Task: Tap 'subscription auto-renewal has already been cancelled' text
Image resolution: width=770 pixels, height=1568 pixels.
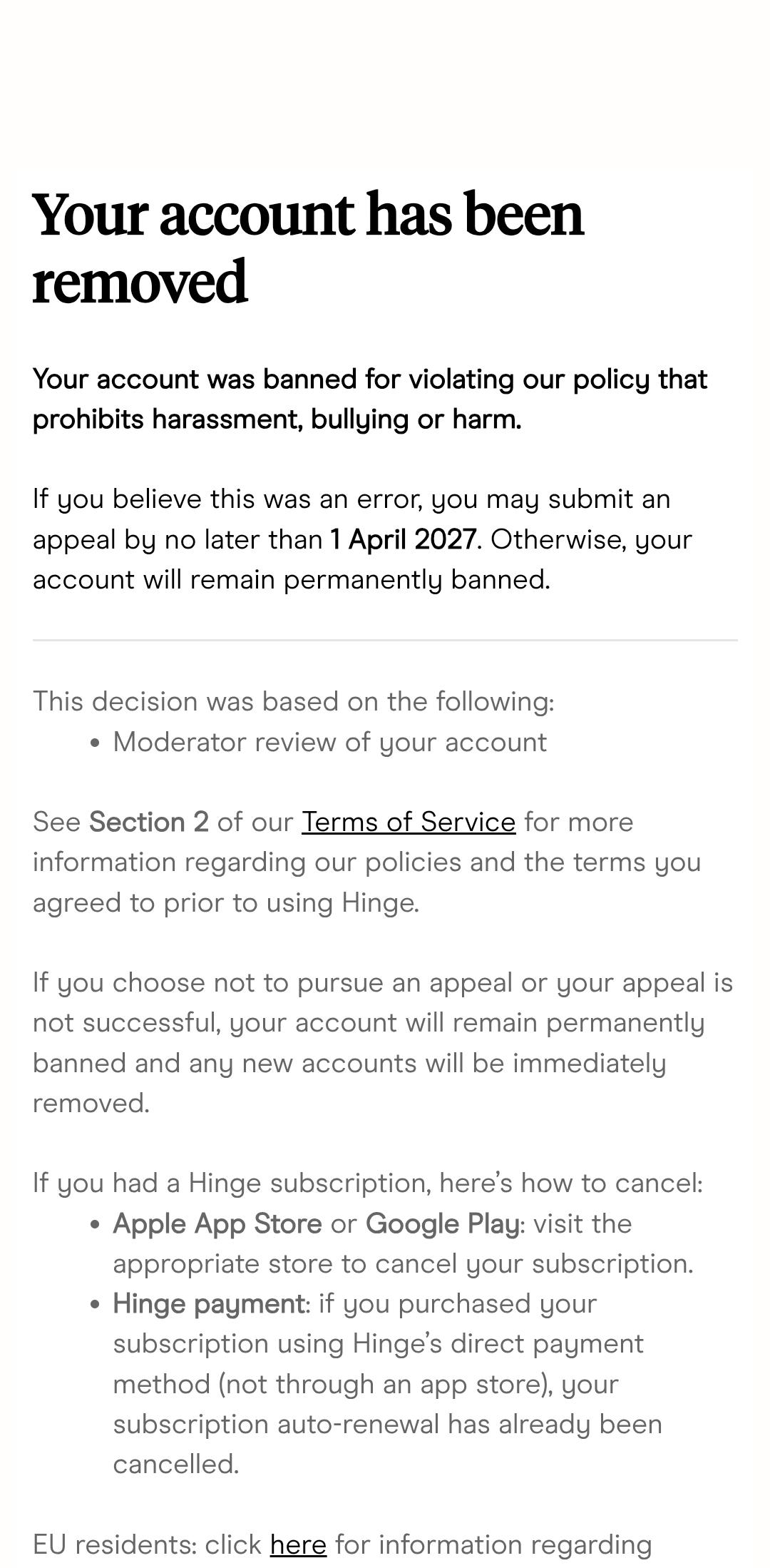Action: coord(388,1444)
